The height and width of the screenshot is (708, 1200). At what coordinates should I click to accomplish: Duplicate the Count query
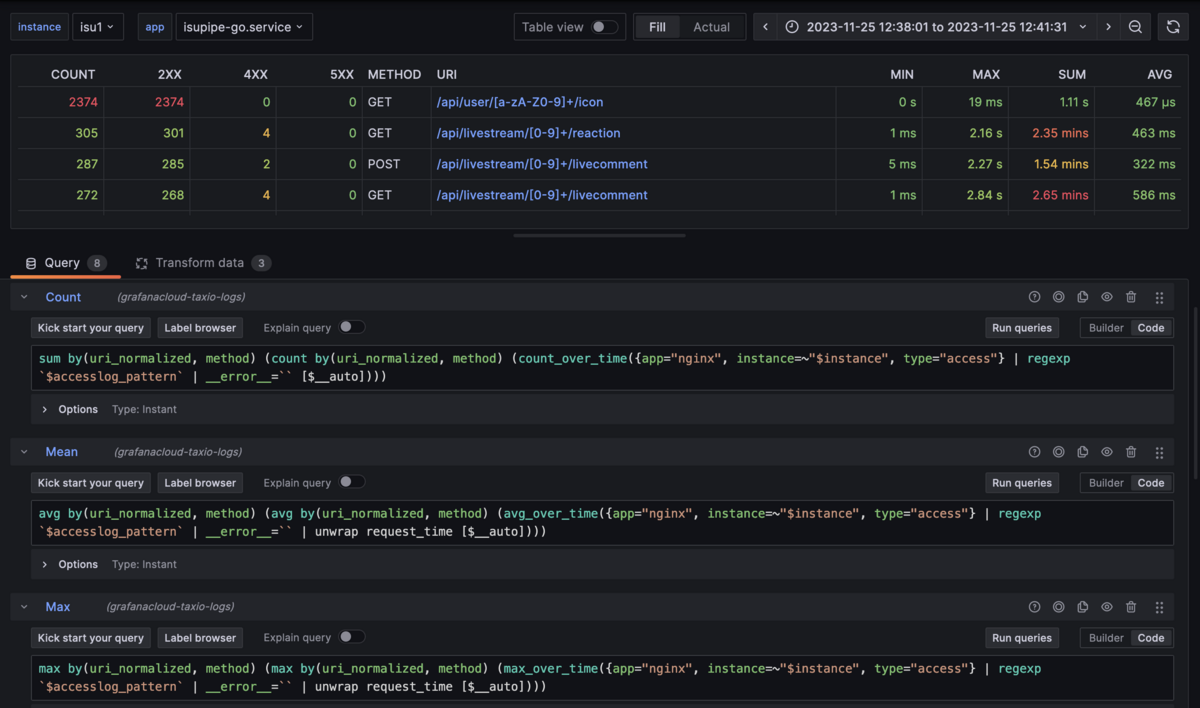pyautogui.click(x=1083, y=297)
